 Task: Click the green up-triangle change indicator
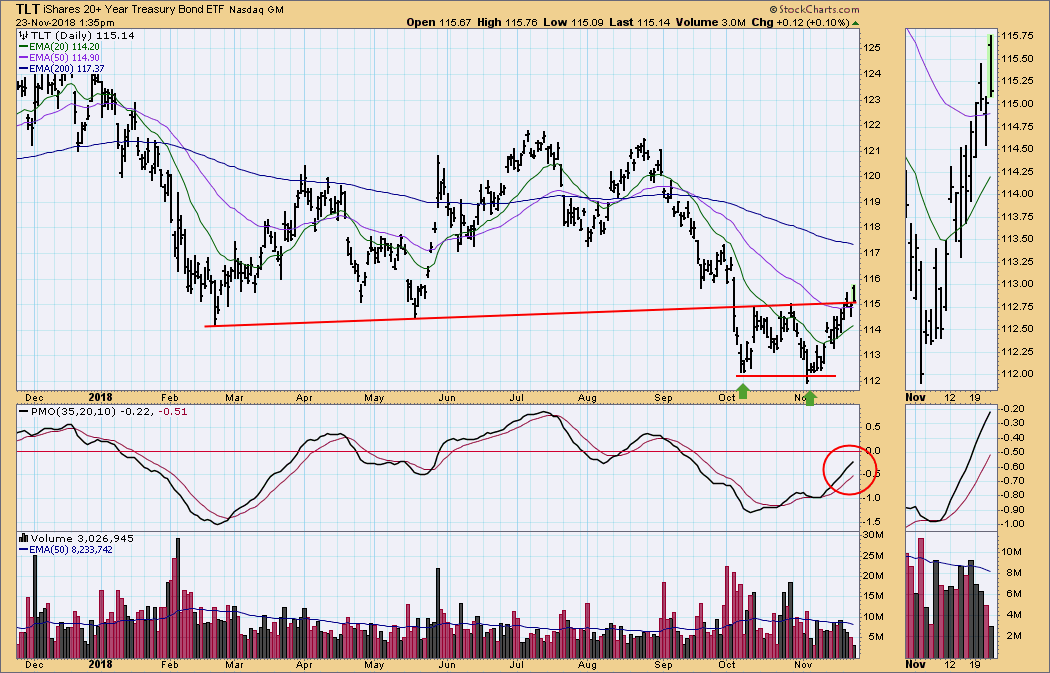[x=855, y=23]
